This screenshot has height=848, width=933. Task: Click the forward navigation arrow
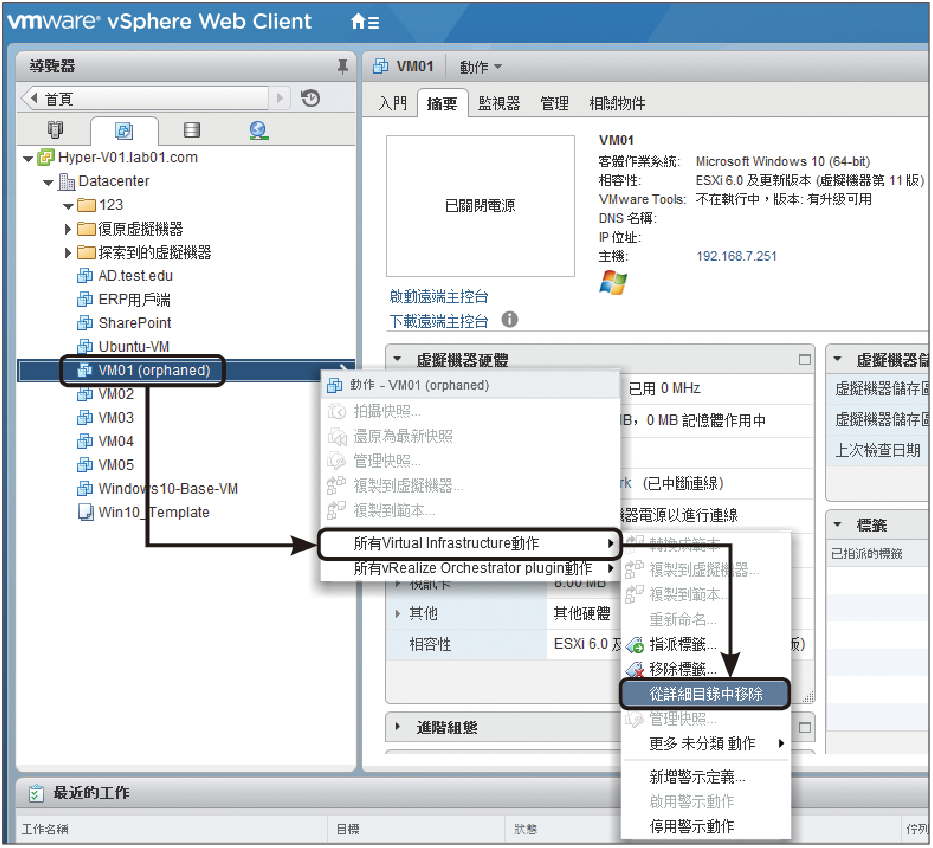[x=280, y=98]
